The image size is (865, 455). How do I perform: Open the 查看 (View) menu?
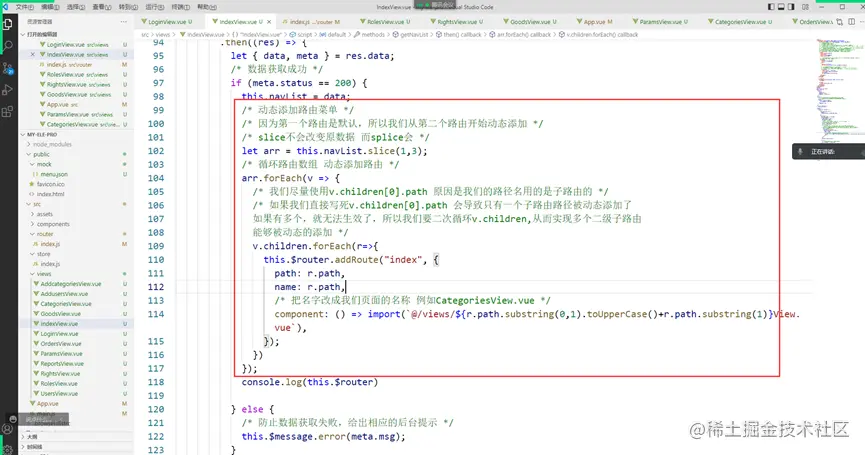click(x=102, y=7)
